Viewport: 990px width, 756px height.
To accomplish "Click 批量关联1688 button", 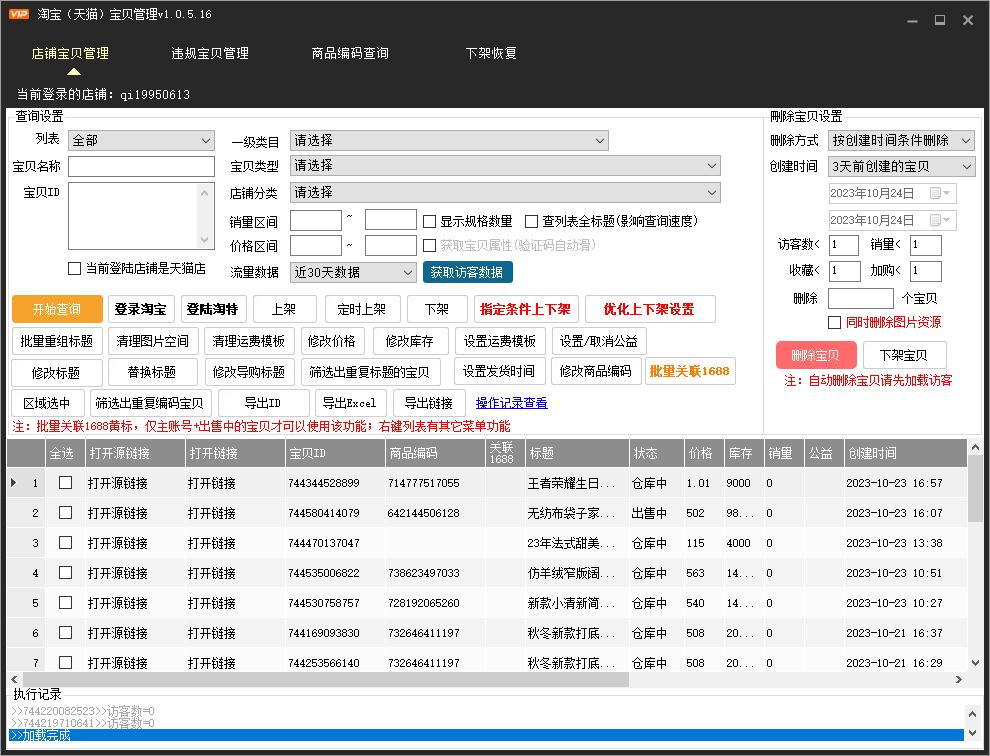I will (x=689, y=371).
